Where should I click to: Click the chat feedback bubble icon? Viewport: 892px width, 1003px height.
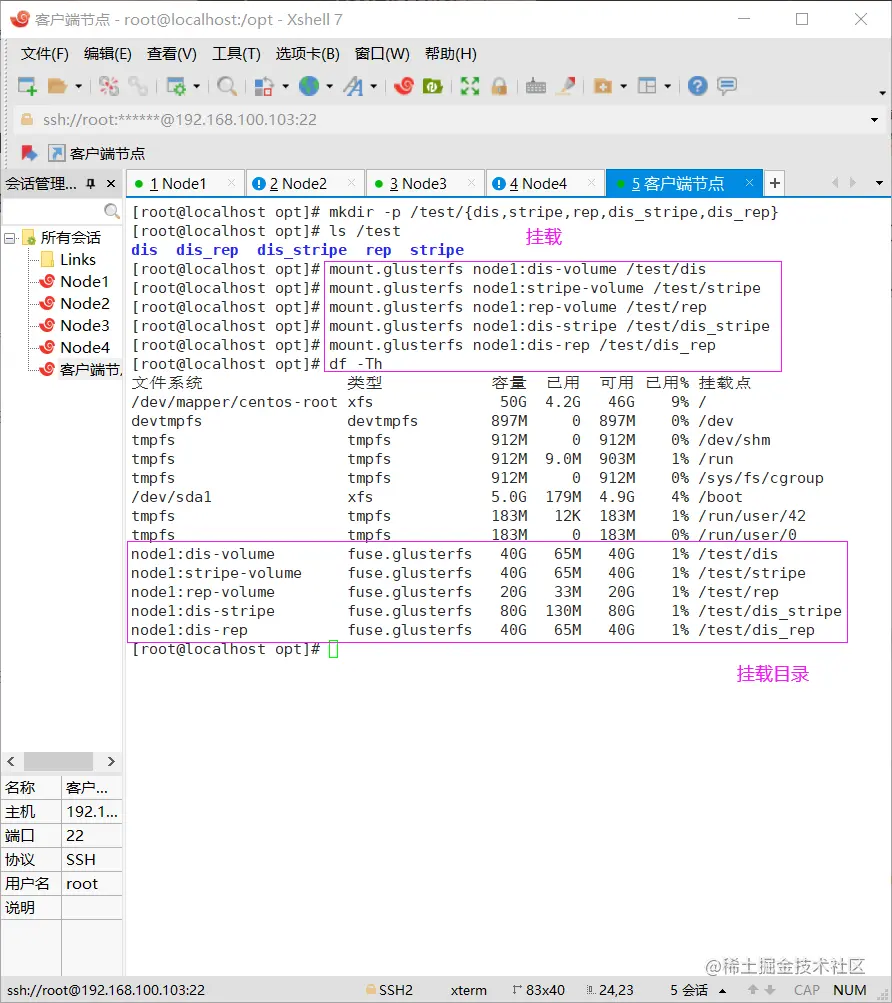click(x=727, y=86)
